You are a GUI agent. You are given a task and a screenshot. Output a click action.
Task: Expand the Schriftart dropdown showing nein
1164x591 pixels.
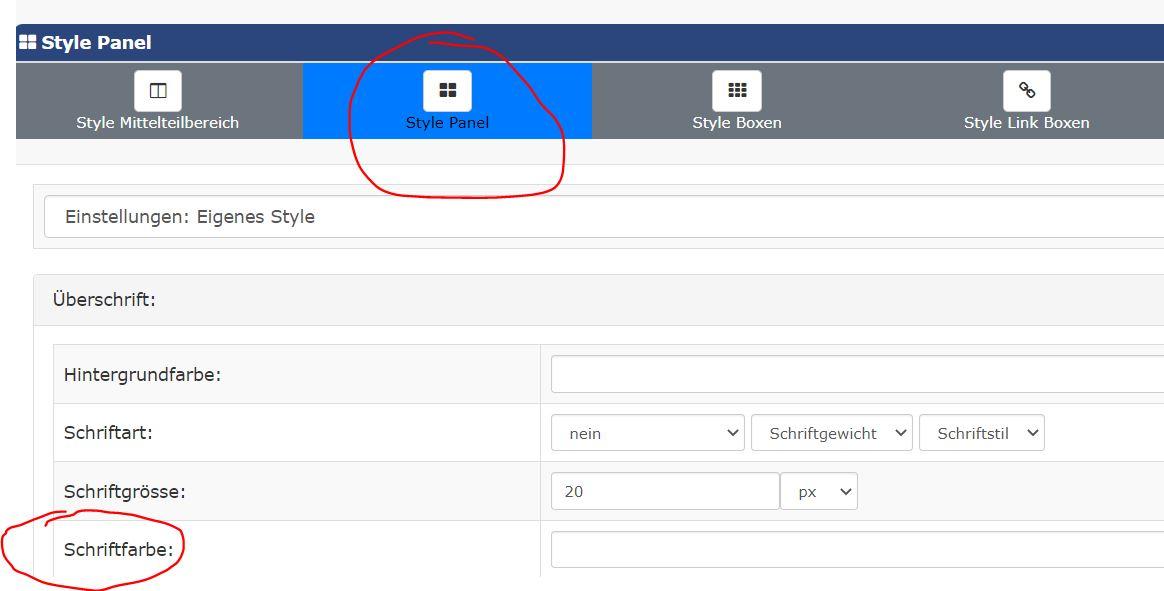(x=647, y=433)
